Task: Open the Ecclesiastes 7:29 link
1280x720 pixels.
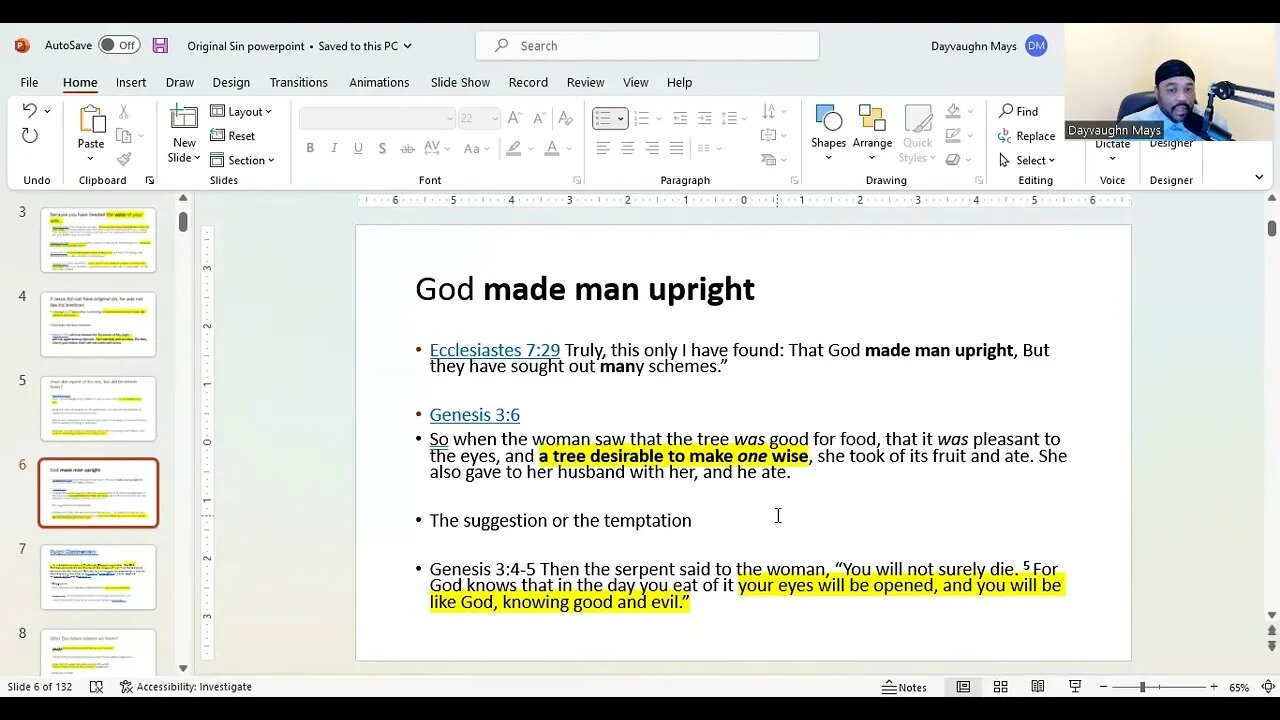Action: (x=495, y=350)
